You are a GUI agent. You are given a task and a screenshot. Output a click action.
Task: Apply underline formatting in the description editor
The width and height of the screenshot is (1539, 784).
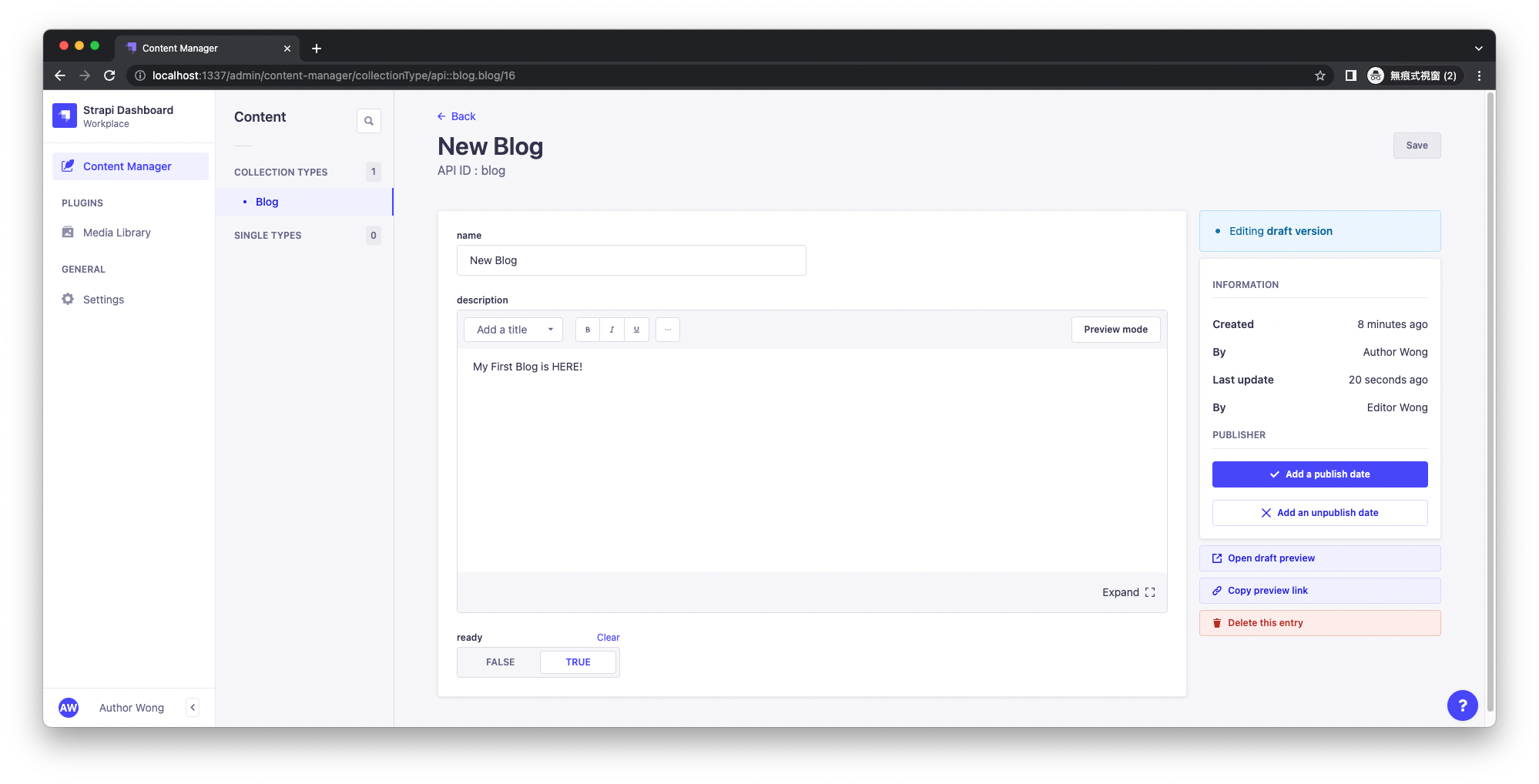click(635, 330)
